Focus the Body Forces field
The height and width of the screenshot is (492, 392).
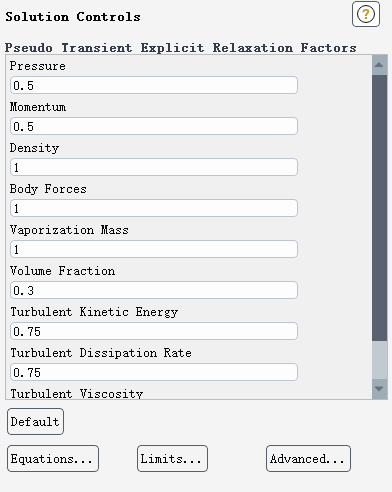[x=154, y=208]
